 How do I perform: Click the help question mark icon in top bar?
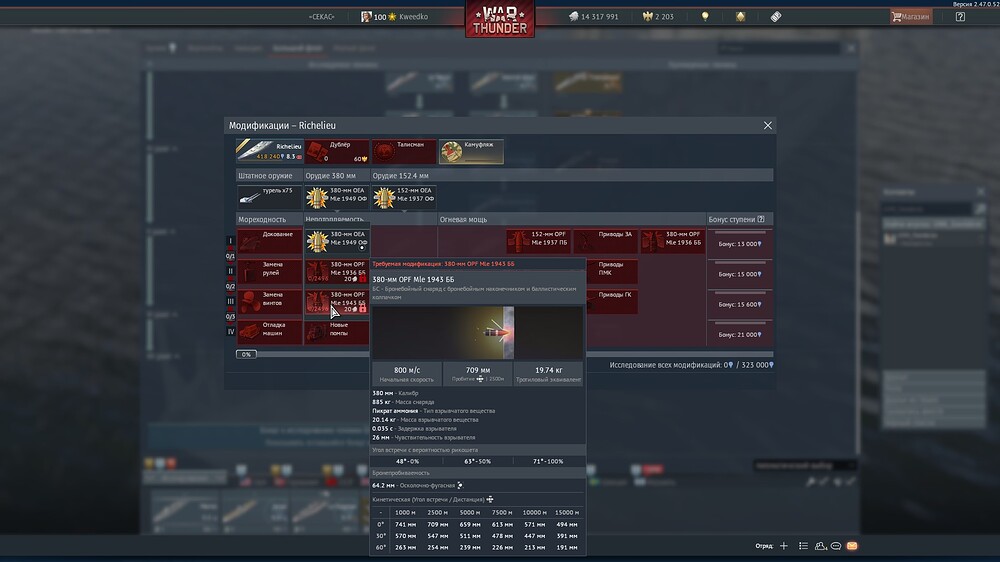click(x=960, y=17)
